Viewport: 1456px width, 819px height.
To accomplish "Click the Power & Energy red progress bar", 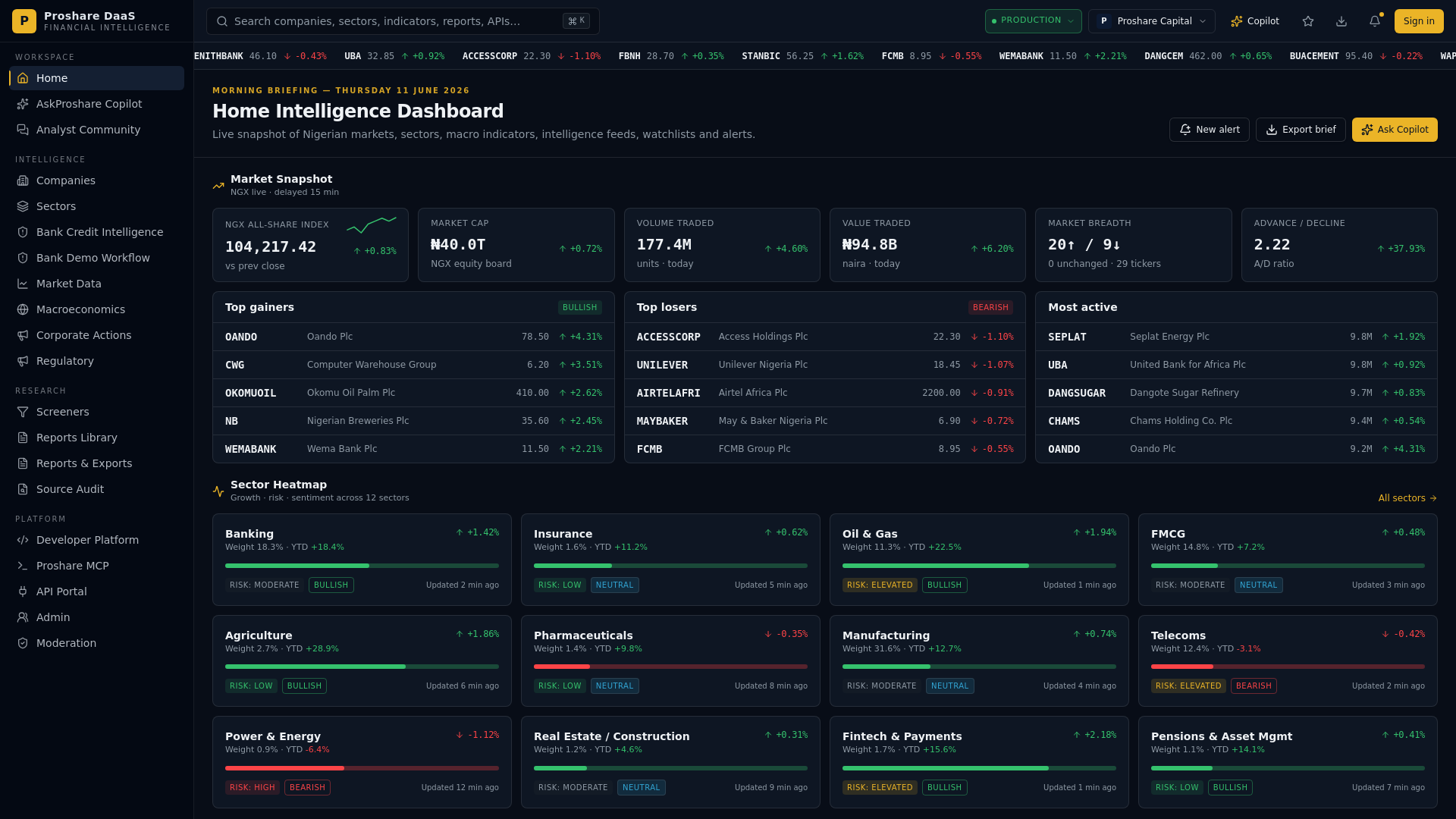I will (362, 768).
